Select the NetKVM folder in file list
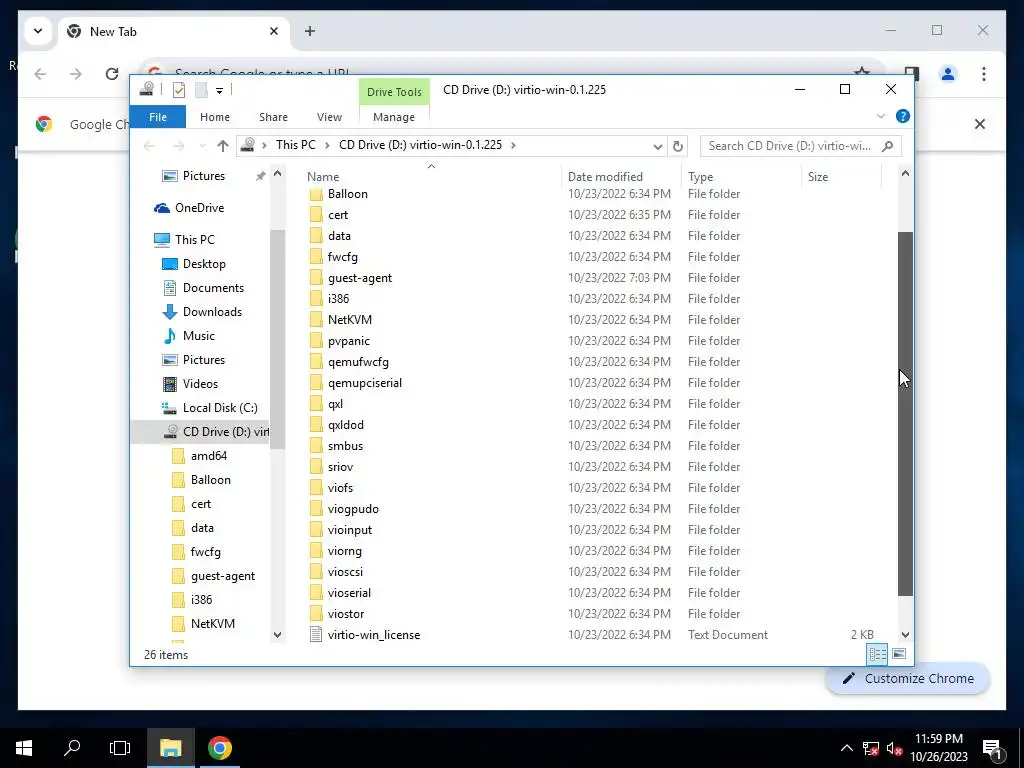1024x768 pixels. point(349,319)
